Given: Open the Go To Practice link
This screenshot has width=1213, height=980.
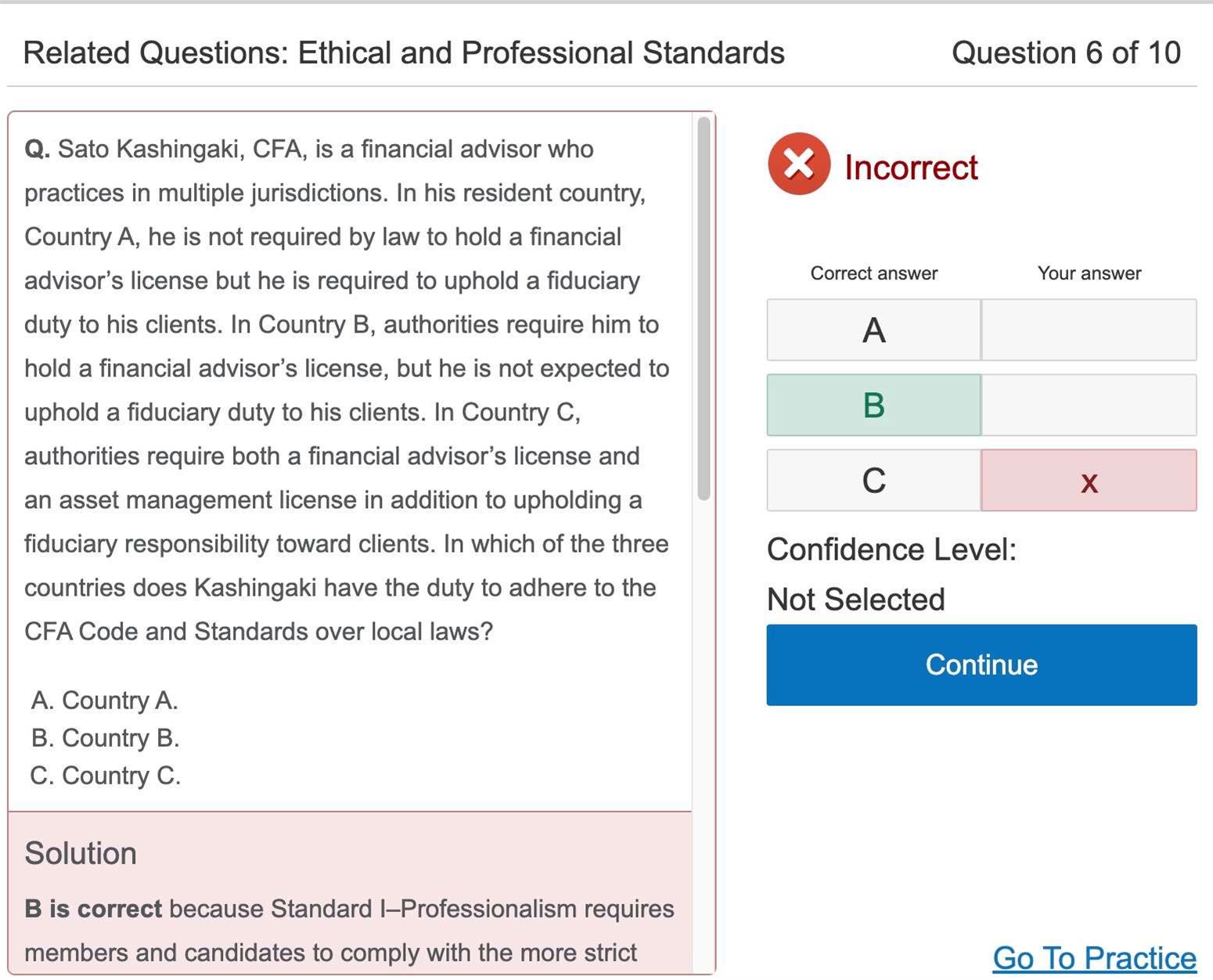Looking at the screenshot, I should point(1094,957).
